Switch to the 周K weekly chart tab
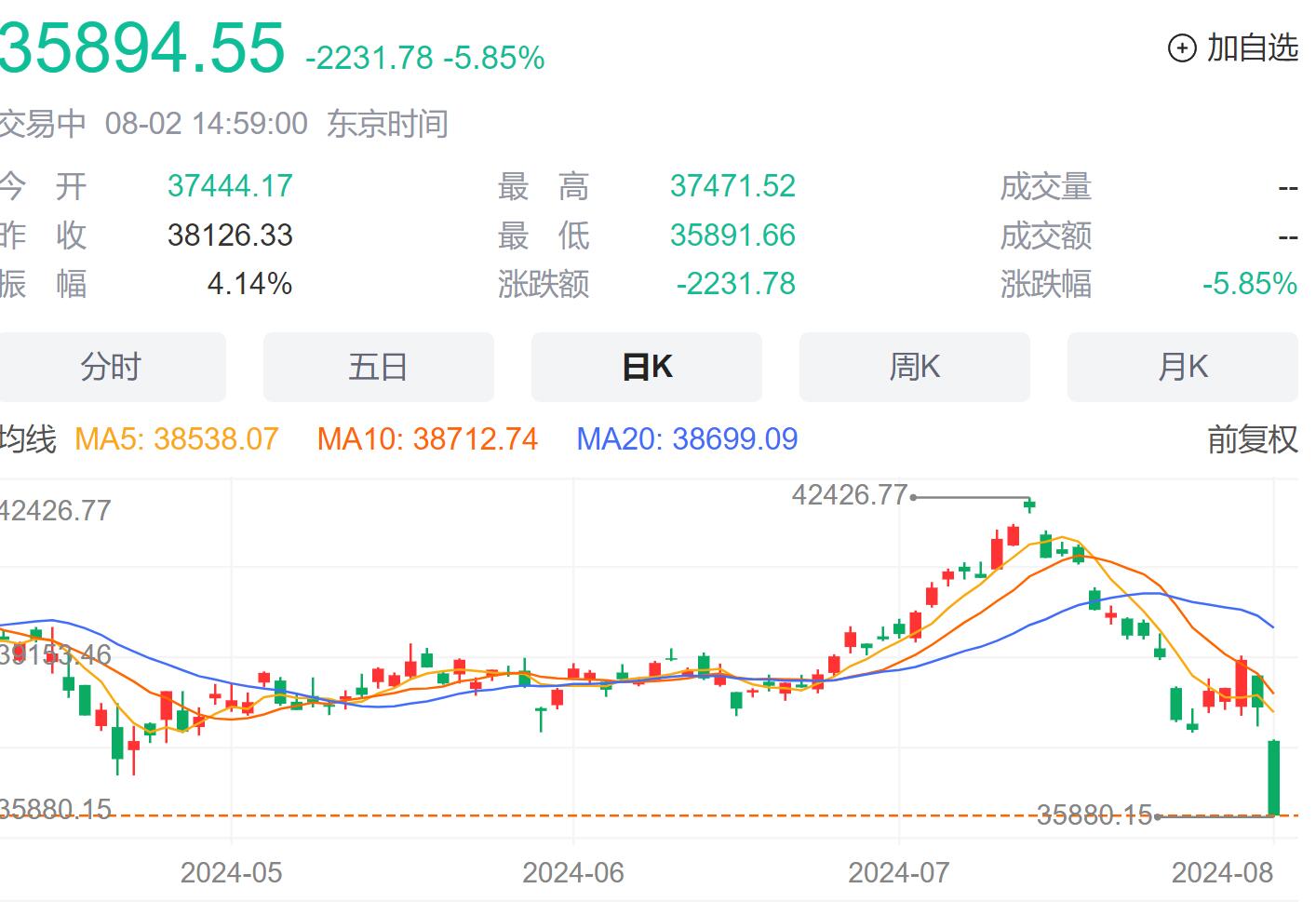The image size is (1316, 902). pyautogui.click(x=915, y=367)
